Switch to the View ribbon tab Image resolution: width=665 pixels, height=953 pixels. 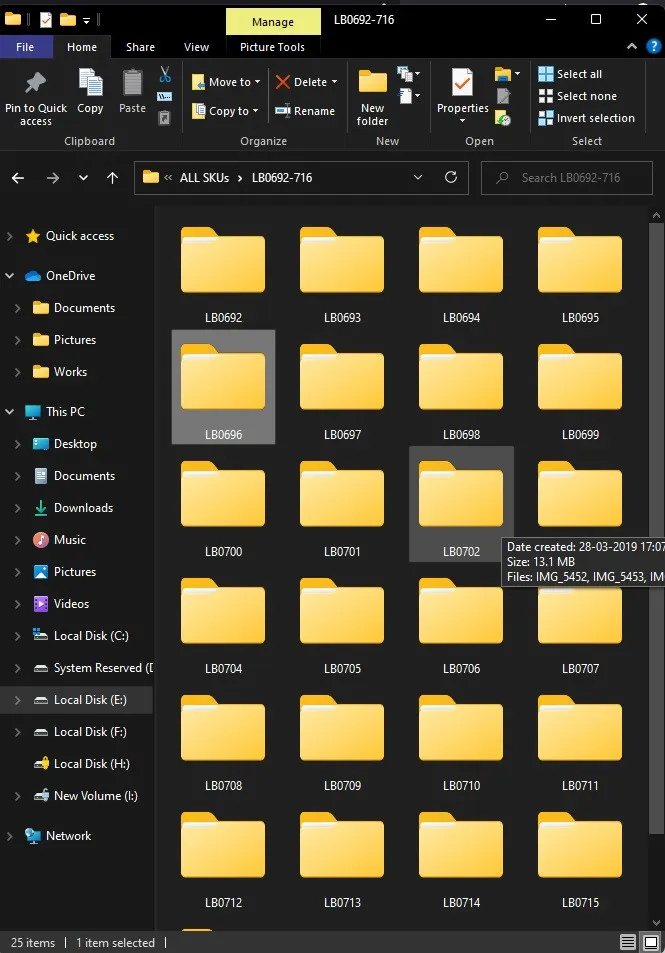(x=196, y=47)
